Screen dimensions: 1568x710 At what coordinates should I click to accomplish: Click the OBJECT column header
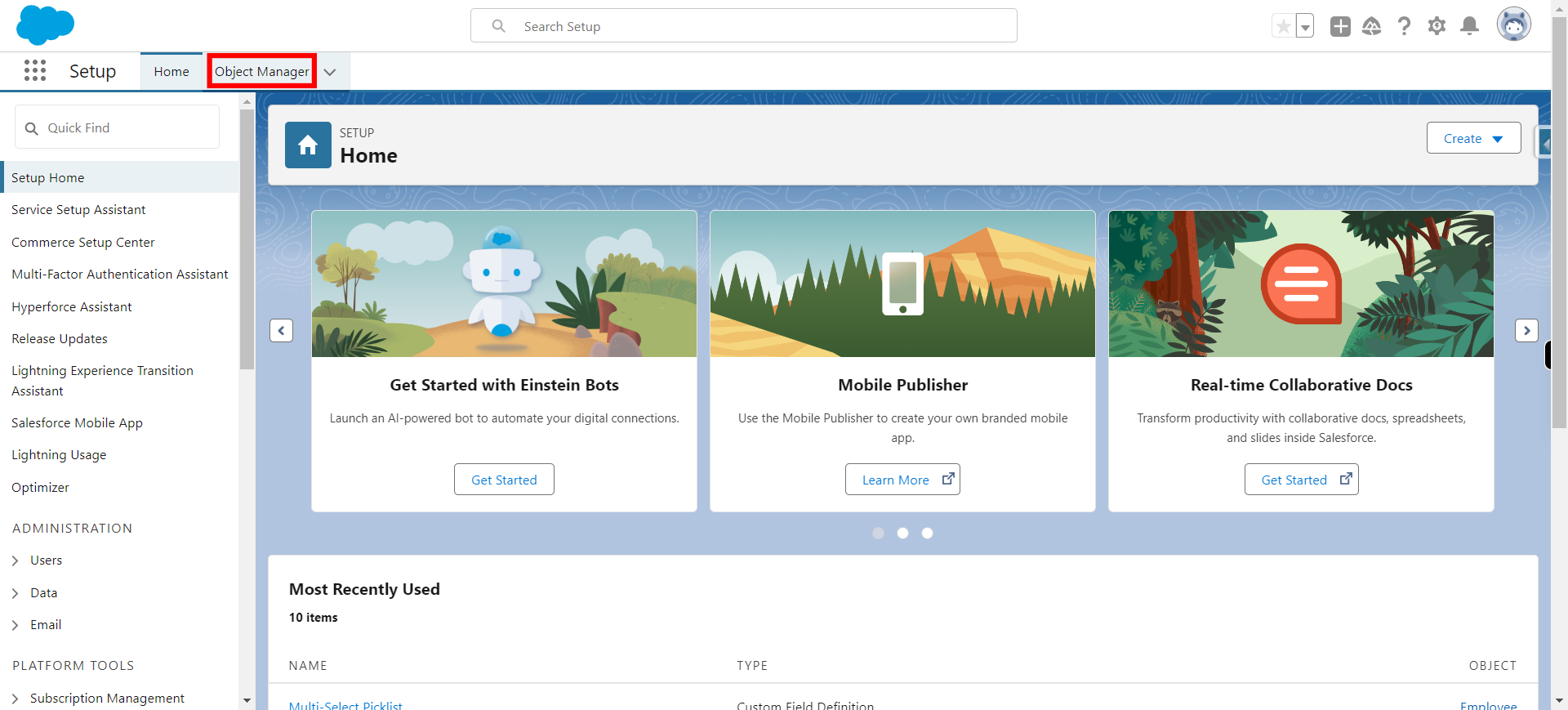coord(1492,666)
